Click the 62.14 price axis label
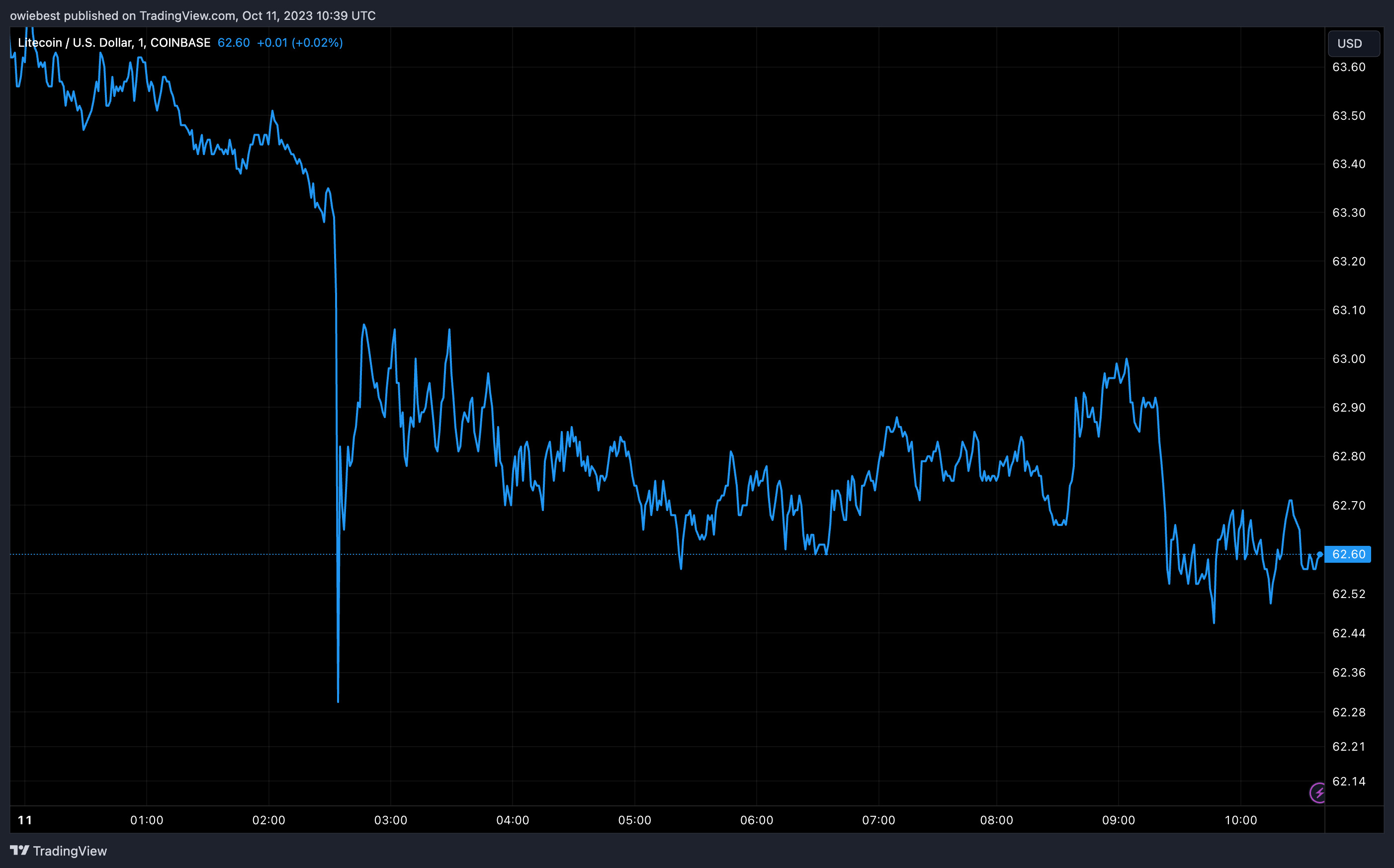Screen dimensions: 1394x868 tap(1349, 781)
